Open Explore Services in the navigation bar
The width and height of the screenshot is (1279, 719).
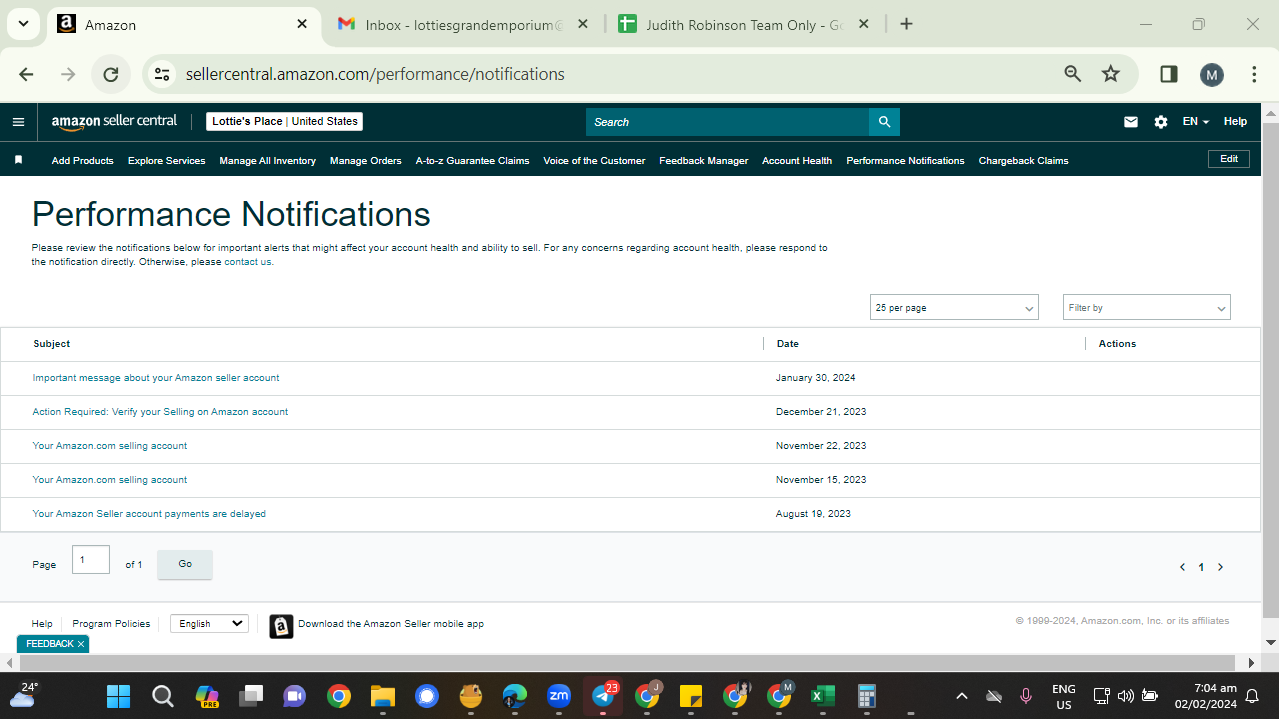(166, 160)
